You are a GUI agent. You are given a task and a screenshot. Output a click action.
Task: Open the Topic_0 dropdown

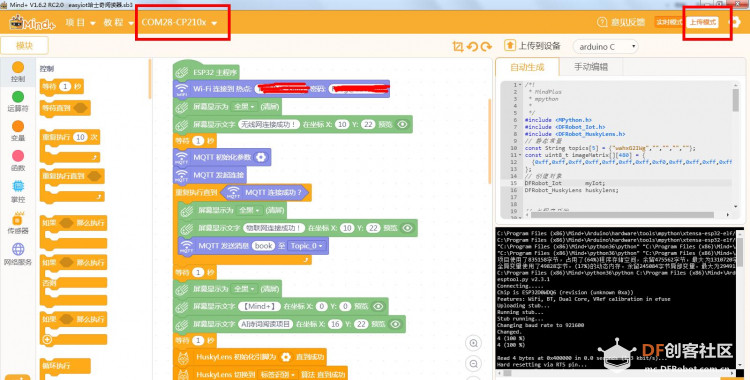[307, 246]
